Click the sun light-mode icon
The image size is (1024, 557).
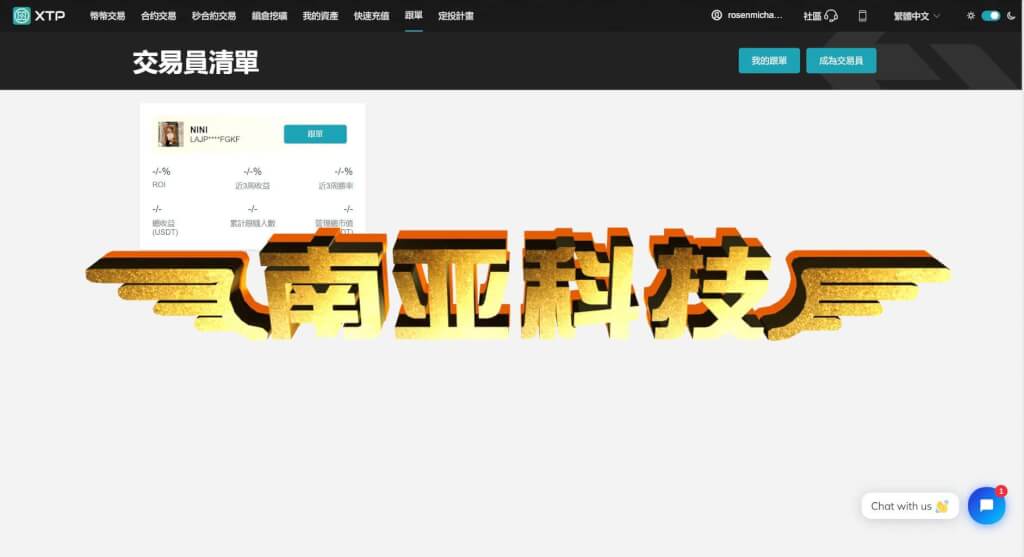970,16
